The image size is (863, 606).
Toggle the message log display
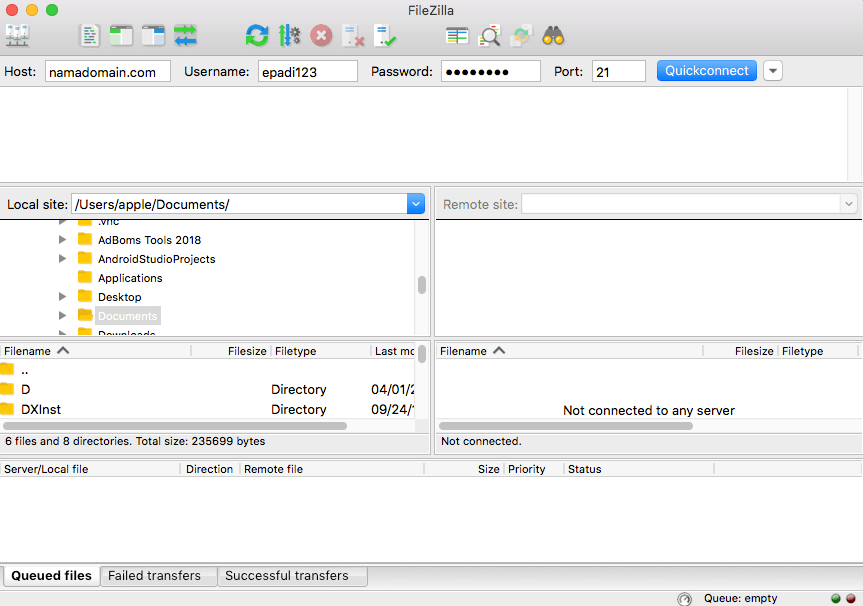(x=90, y=36)
